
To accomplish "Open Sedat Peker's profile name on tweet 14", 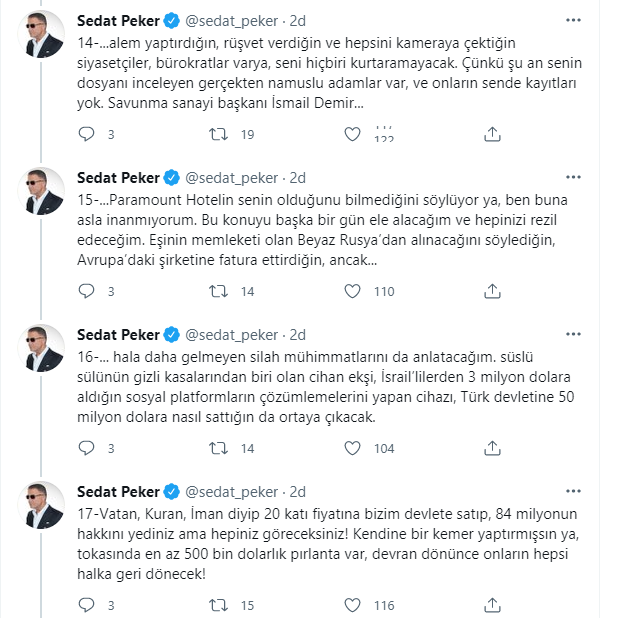I will pyautogui.click(x=118, y=21).
